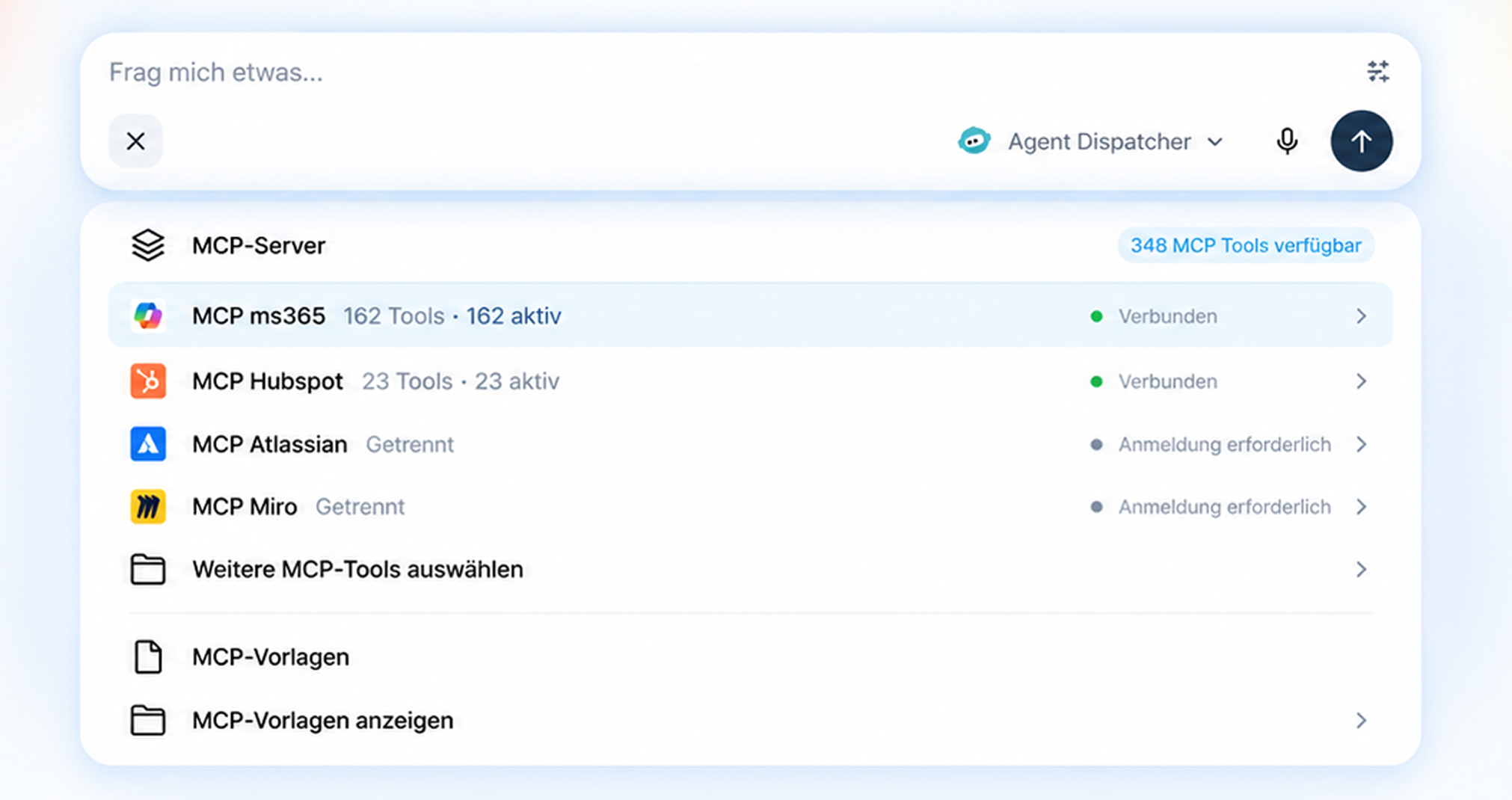1512x800 pixels.
Task: Open the Weitere MCP-Tools auswählen chevron
Action: coord(1361,570)
